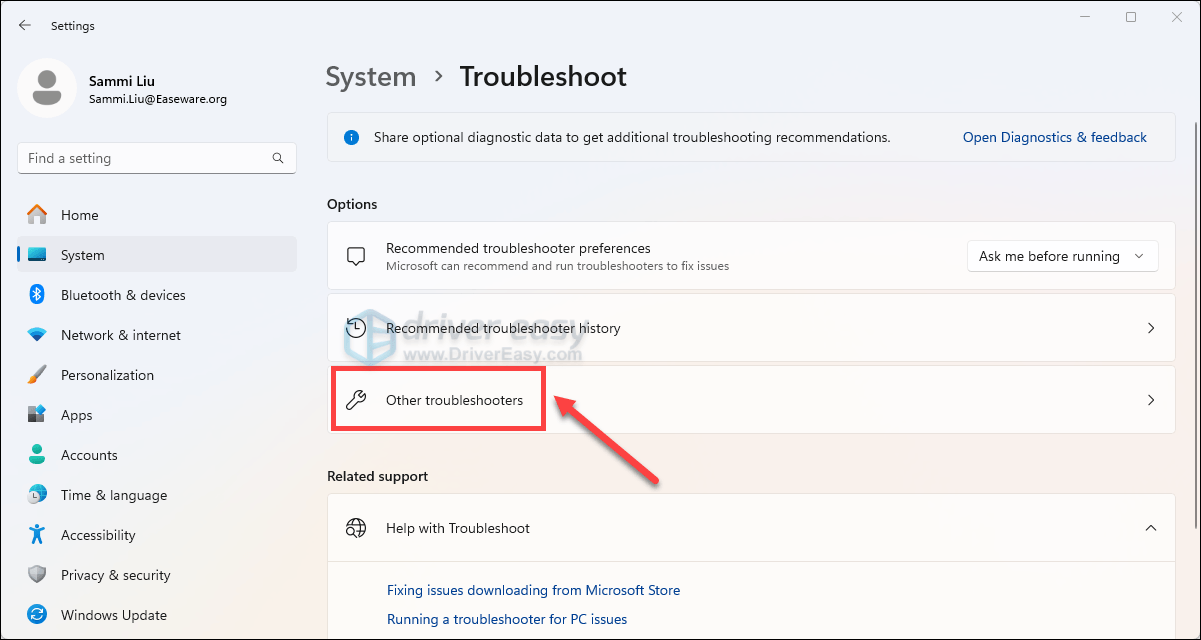
Task: Click the wrench icon for Other troubleshooters
Action: coord(355,400)
